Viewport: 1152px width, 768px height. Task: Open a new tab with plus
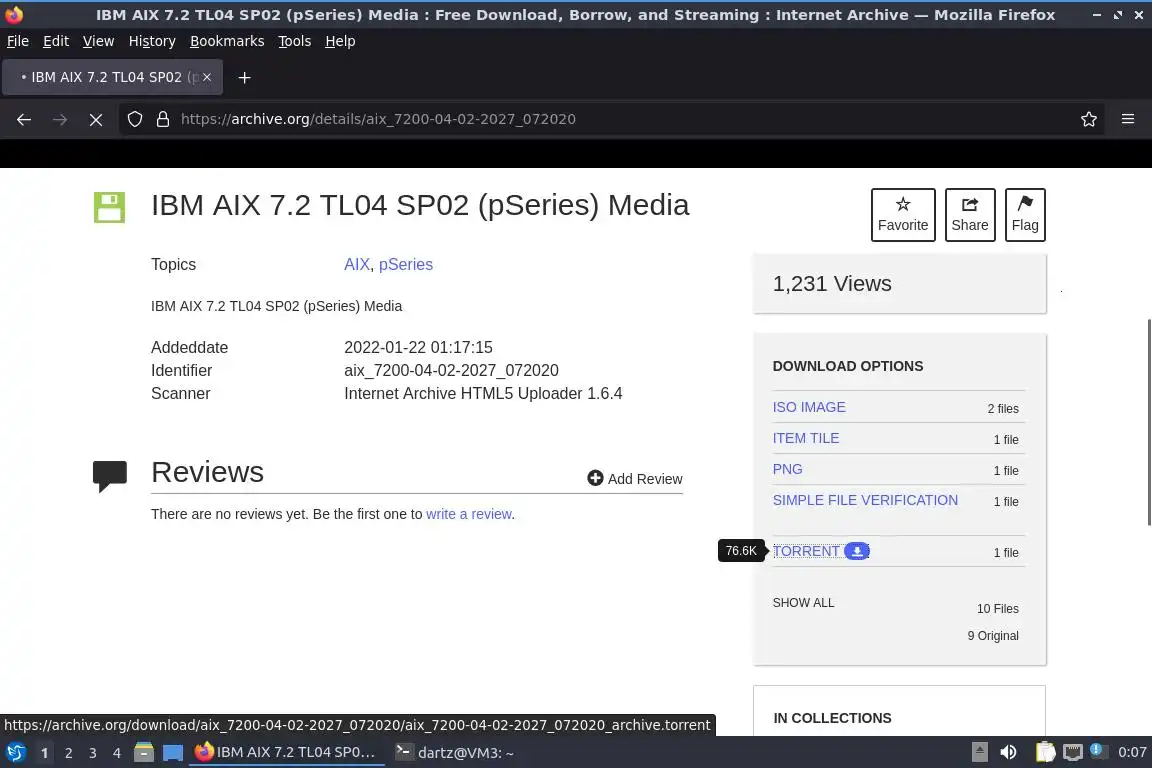point(245,78)
